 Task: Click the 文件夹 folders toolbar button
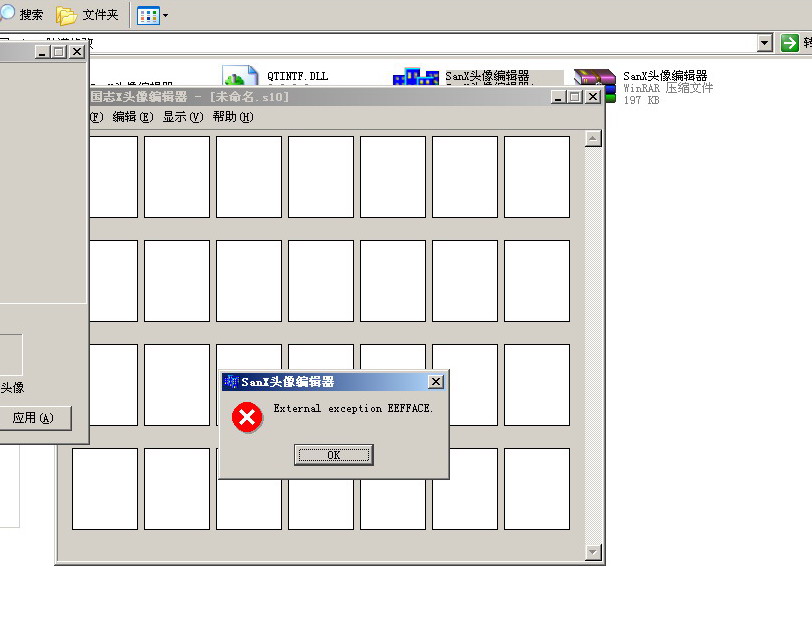87,15
